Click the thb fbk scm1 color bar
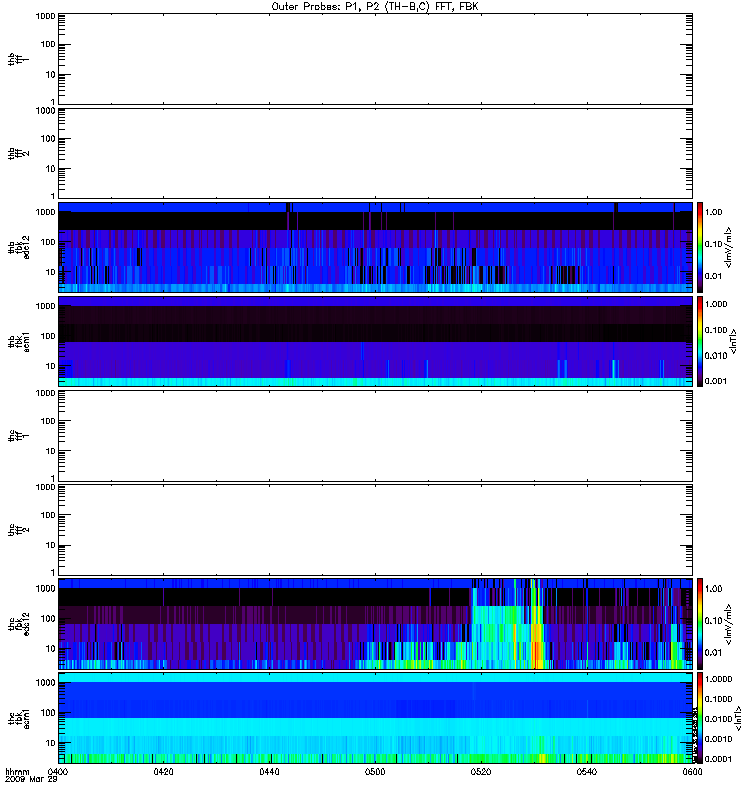The height and width of the screenshot is (800, 750). 700,341
